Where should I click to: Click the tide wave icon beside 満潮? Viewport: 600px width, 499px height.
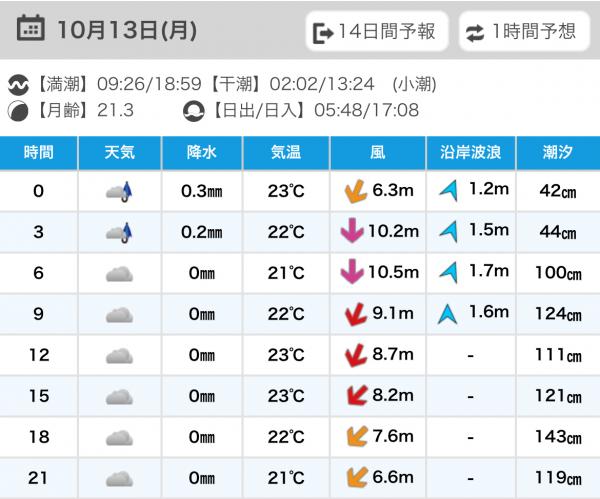(18, 84)
